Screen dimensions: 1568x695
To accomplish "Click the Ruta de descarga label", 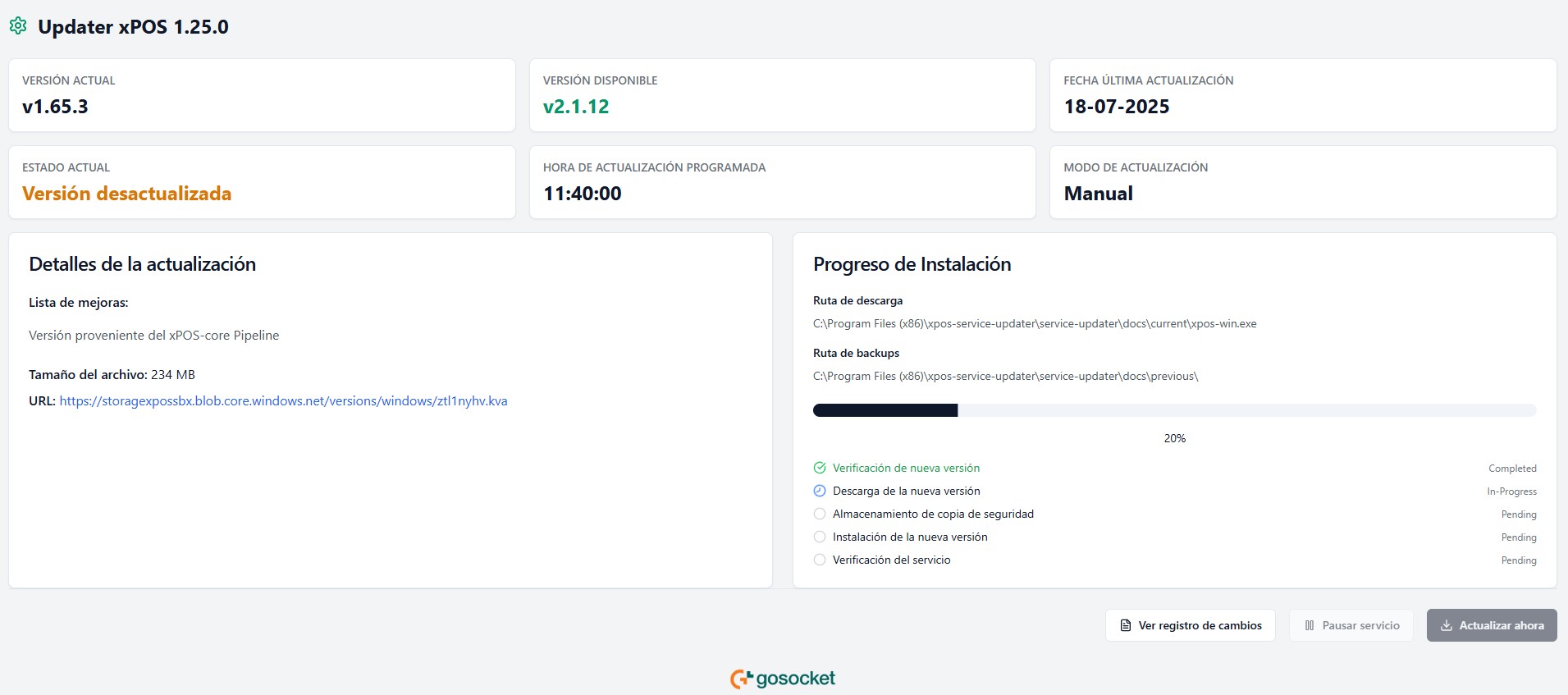I will point(858,300).
